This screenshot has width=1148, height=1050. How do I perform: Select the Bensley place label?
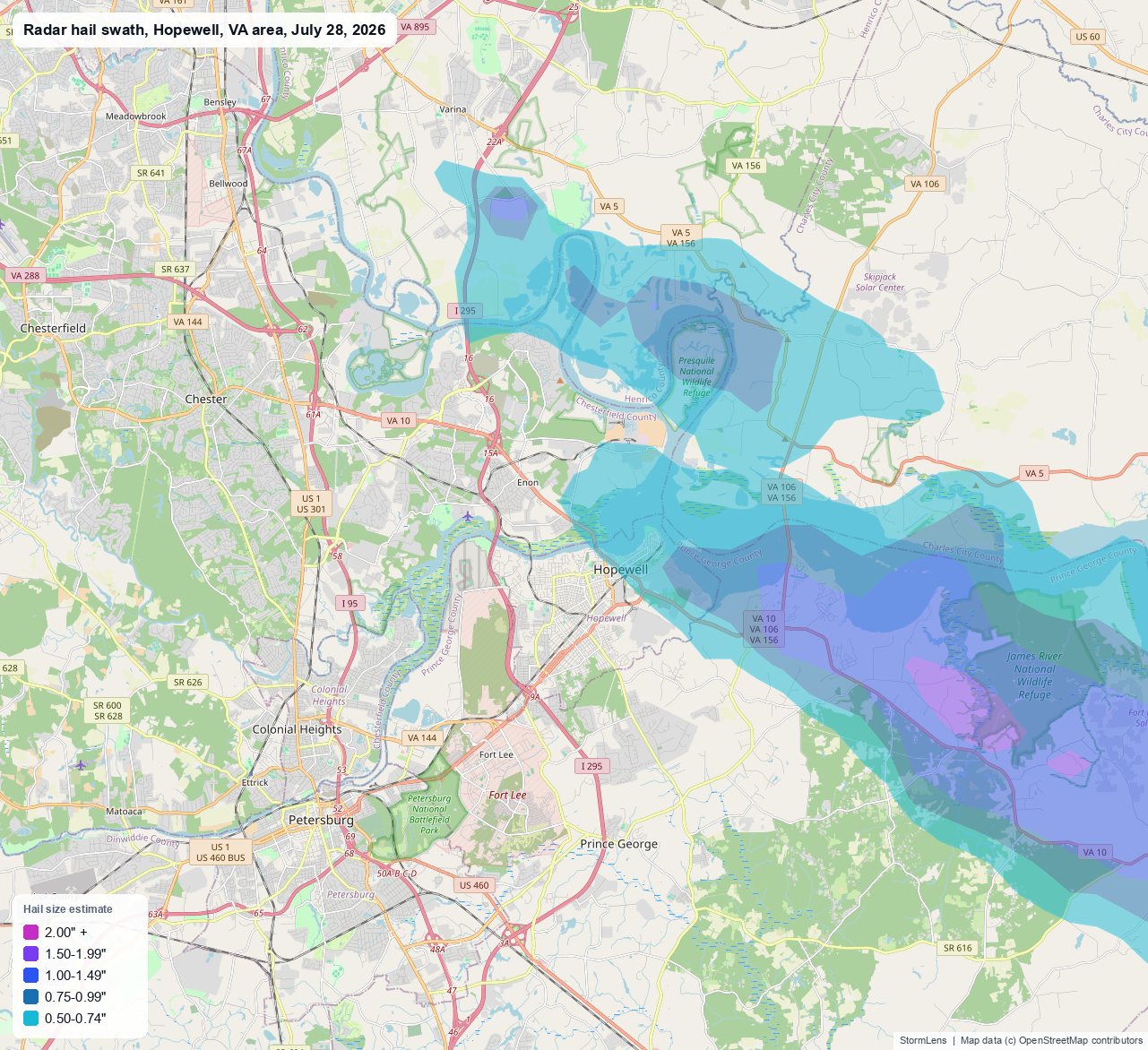[x=220, y=102]
